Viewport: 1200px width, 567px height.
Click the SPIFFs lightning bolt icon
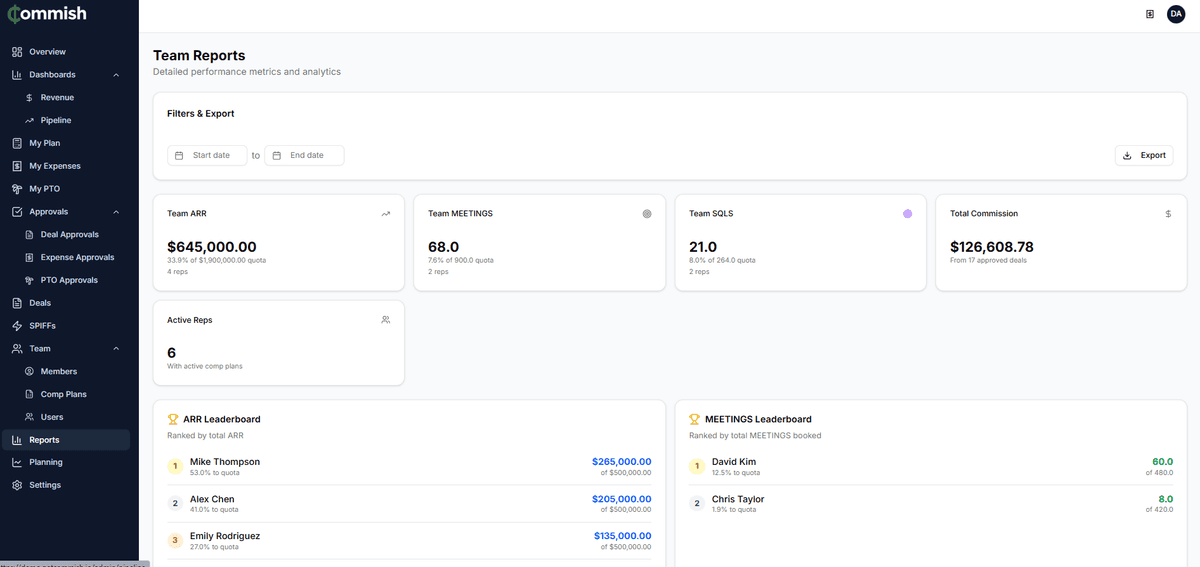click(17, 326)
